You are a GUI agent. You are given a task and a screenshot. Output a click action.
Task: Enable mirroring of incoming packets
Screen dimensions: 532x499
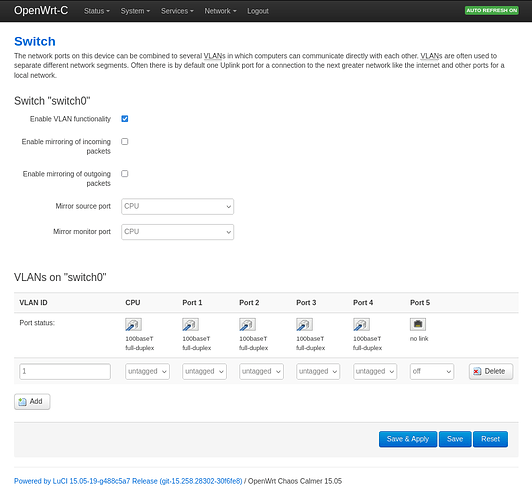tap(125, 141)
